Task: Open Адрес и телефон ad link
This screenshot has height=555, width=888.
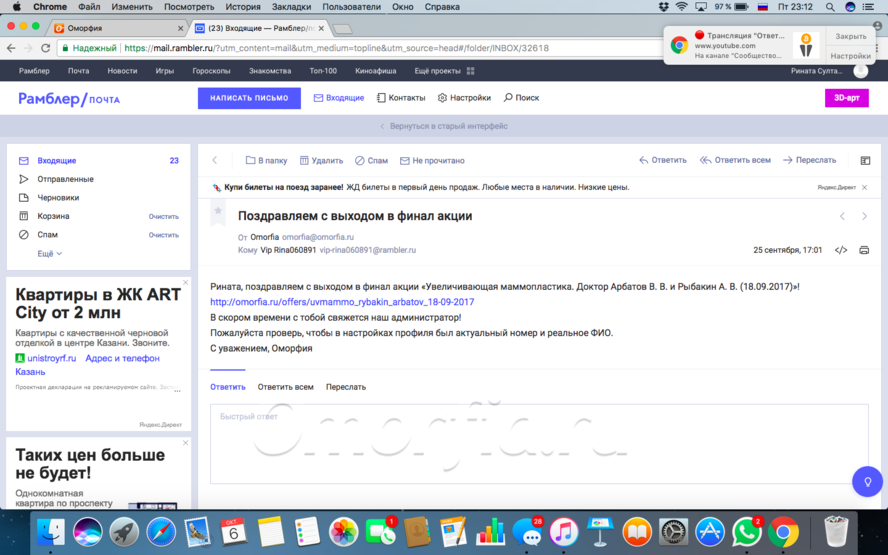Action: pyautogui.click(x=122, y=358)
